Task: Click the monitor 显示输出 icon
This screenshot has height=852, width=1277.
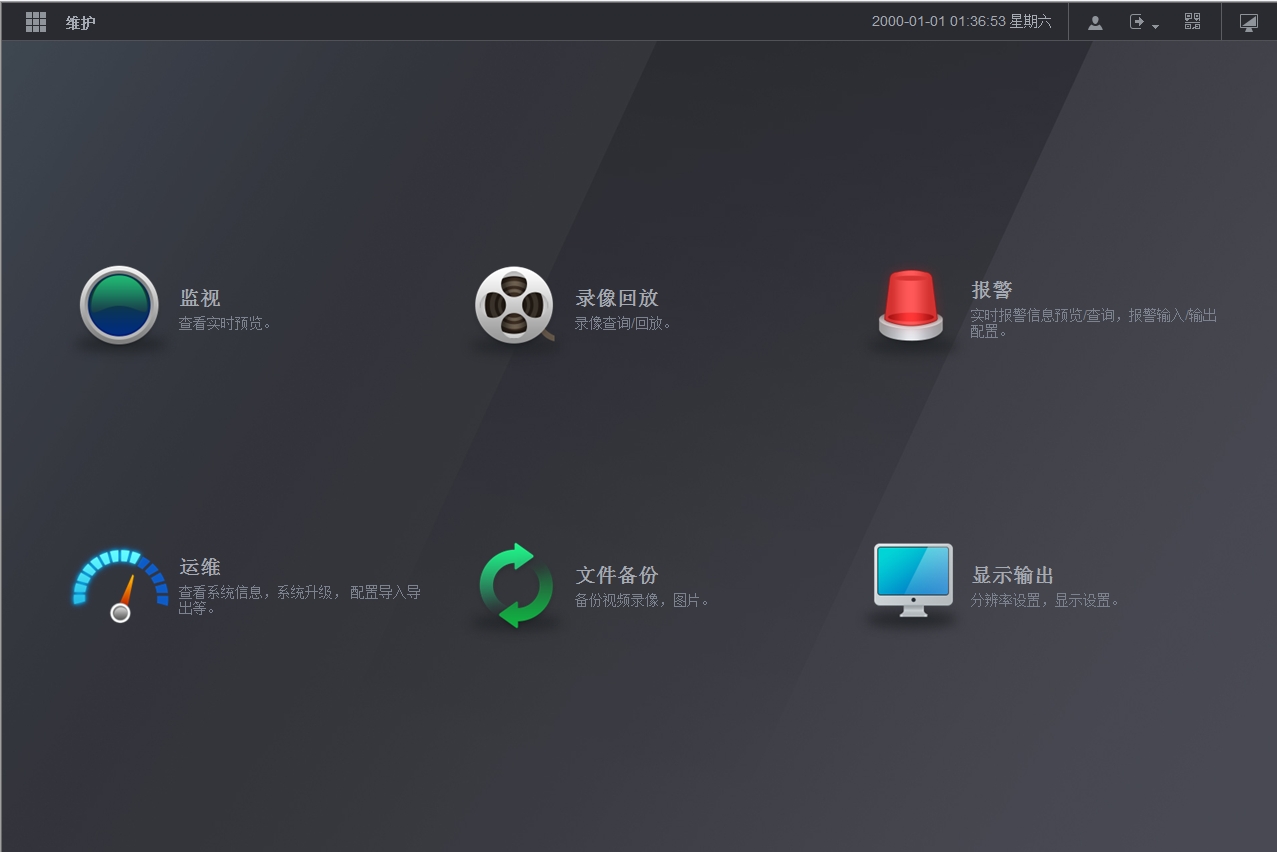Action: [x=912, y=580]
